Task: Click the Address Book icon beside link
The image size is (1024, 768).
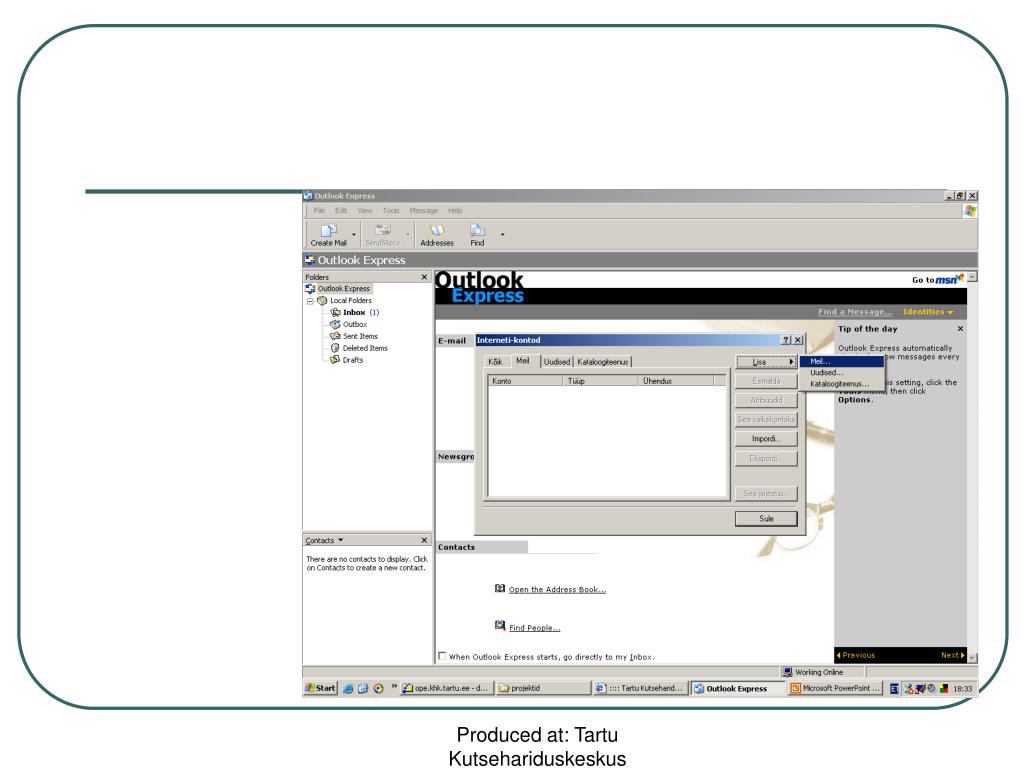Action: (500, 588)
